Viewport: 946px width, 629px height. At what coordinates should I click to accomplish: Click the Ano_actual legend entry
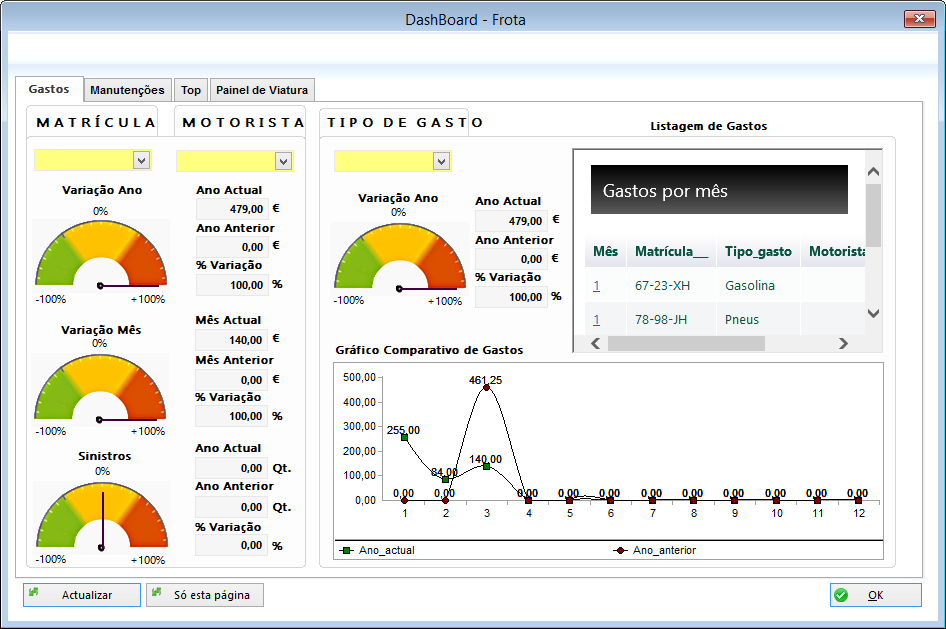(x=378, y=550)
